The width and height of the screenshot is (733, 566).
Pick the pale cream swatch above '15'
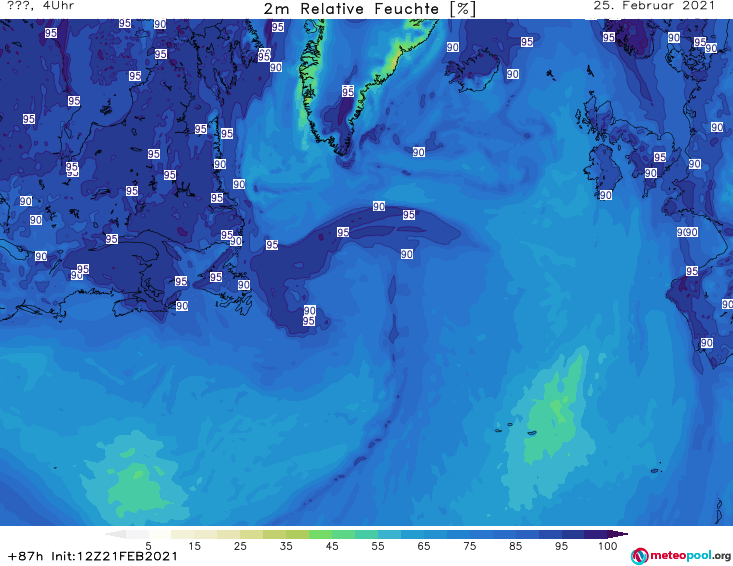coord(183,534)
